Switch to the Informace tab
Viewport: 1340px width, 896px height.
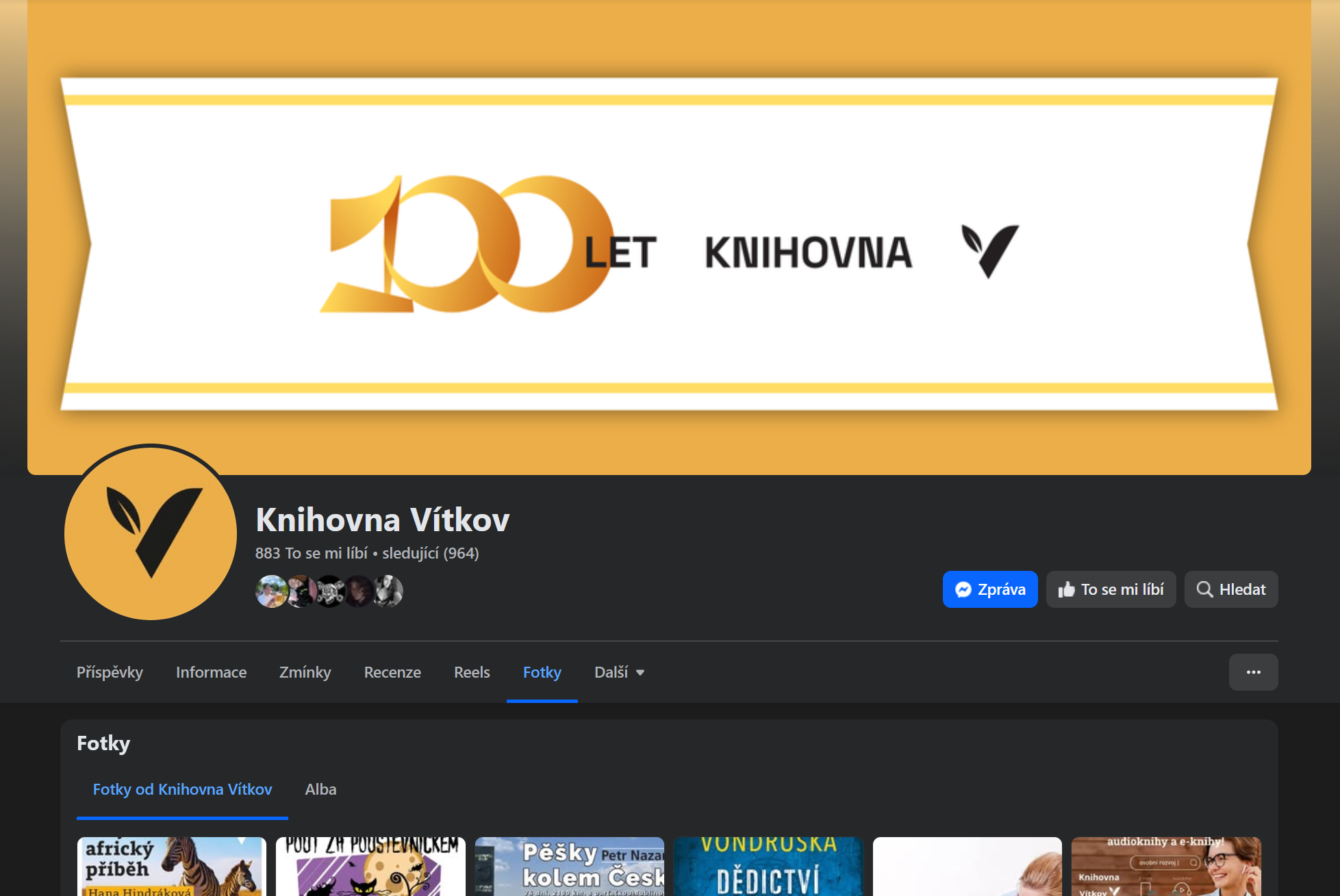pos(211,672)
